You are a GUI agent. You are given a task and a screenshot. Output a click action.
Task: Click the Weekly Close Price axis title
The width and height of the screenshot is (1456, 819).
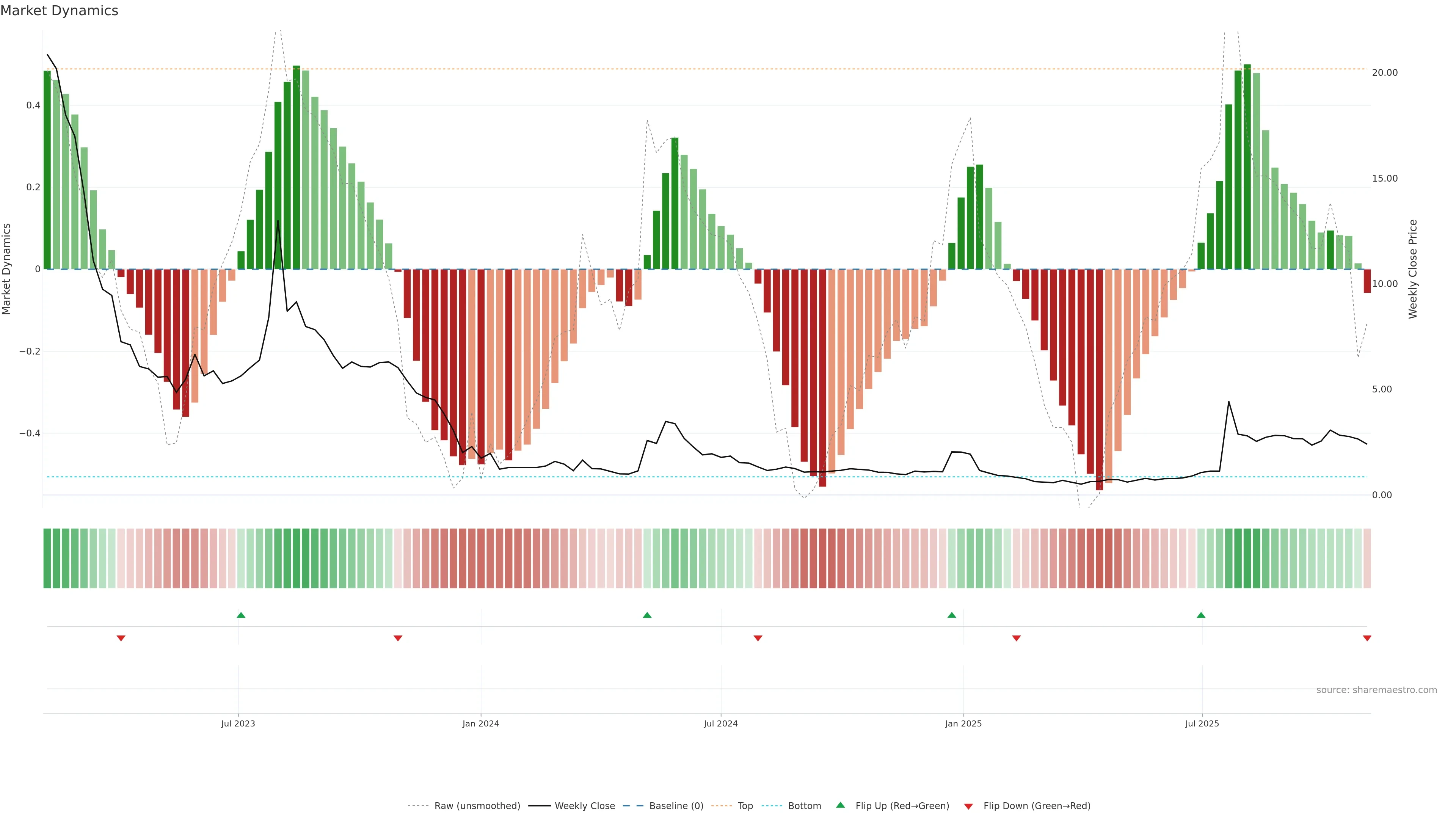pyautogui.click(x=1412, y=269)
